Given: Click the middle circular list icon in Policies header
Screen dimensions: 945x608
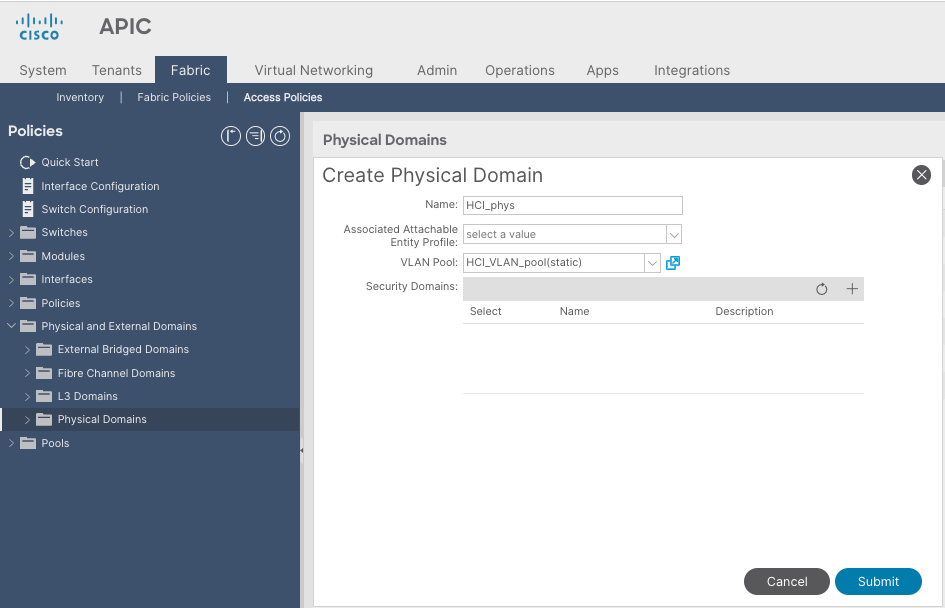Looking at the screenshot, I should (x=256, y=136).
